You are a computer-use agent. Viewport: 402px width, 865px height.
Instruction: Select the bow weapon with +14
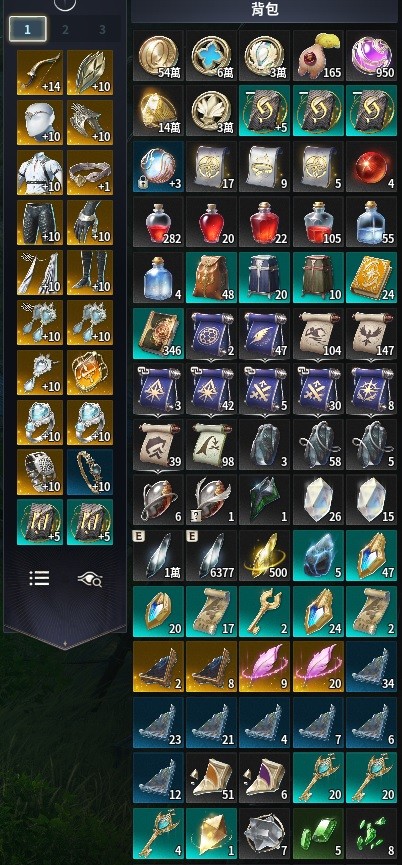(x=40, y=73)
